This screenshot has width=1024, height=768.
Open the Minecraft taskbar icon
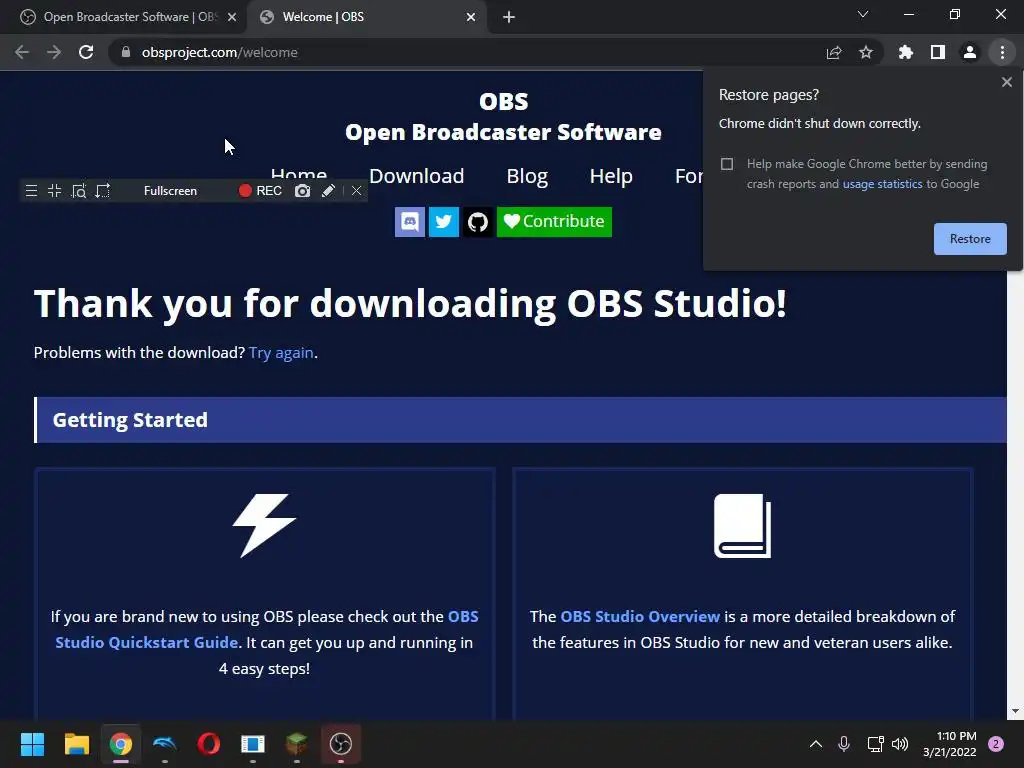pos(296,744)
